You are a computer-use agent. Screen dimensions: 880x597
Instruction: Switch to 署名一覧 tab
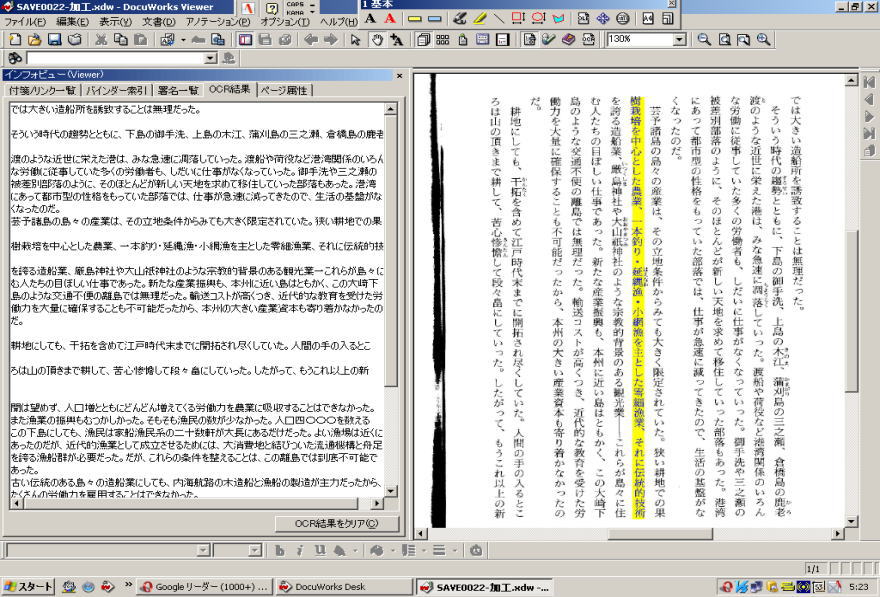pyautogui.click(x=178, y=90)
